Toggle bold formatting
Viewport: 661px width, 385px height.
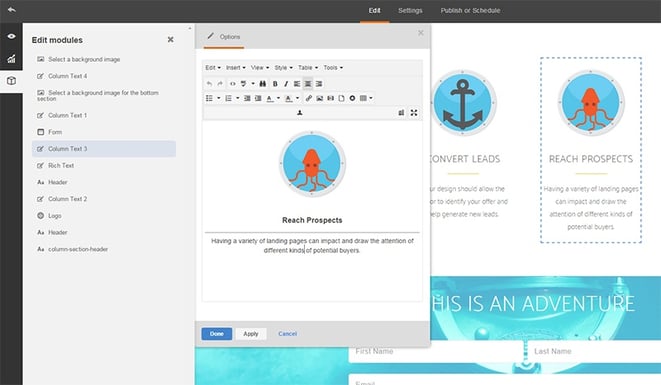[x=275, y=84]
